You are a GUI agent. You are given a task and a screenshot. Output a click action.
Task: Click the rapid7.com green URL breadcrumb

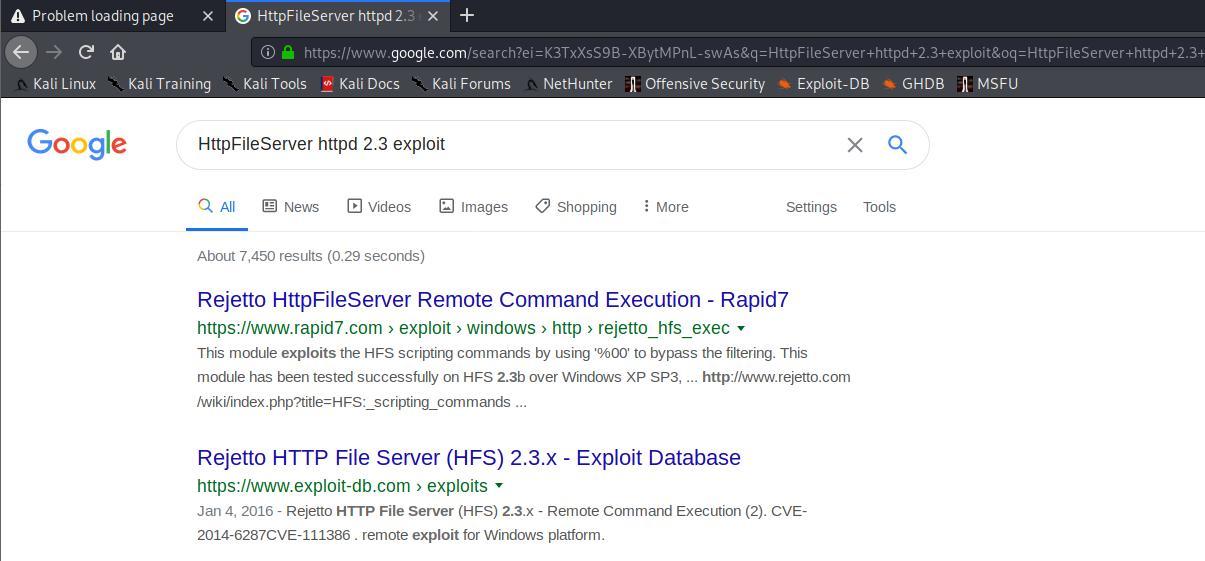tap(463, 328)
